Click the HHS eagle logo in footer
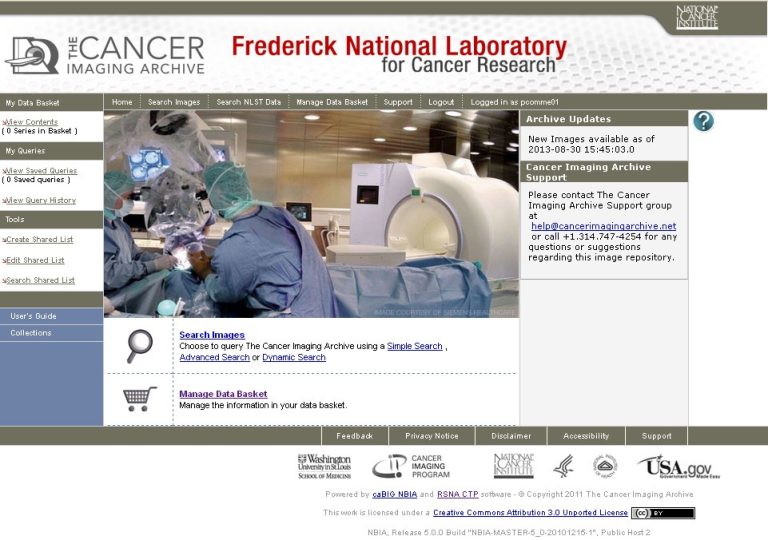Screen dimensions: 768x540 [563, 466]
